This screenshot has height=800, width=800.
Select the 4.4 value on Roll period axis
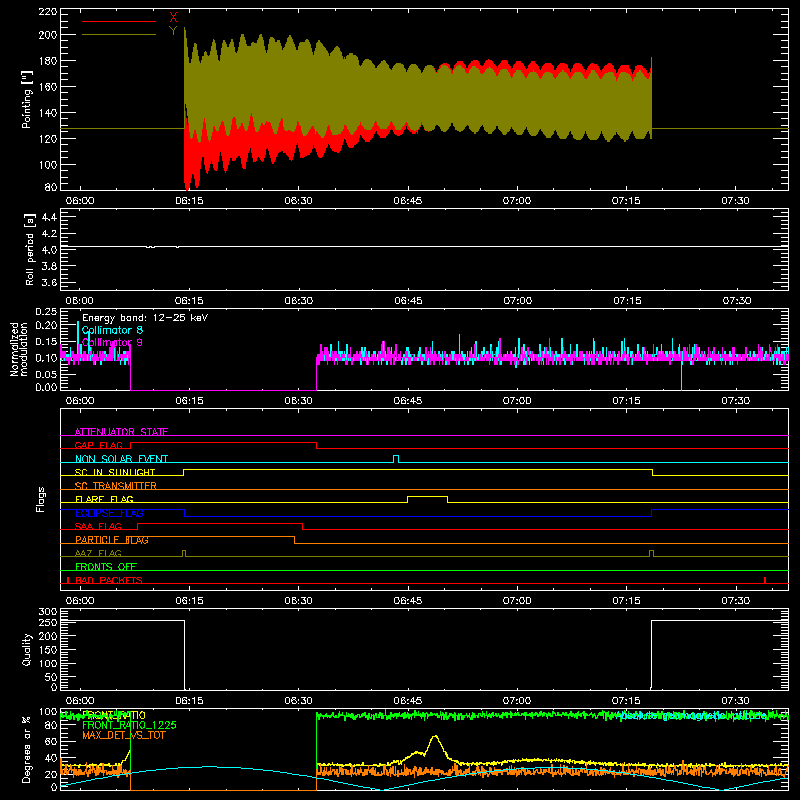49,217
